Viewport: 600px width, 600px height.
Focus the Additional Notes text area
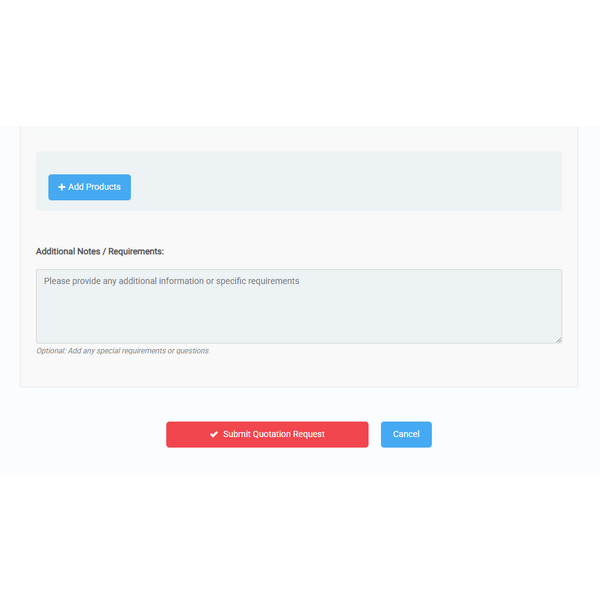coord(299,306)
